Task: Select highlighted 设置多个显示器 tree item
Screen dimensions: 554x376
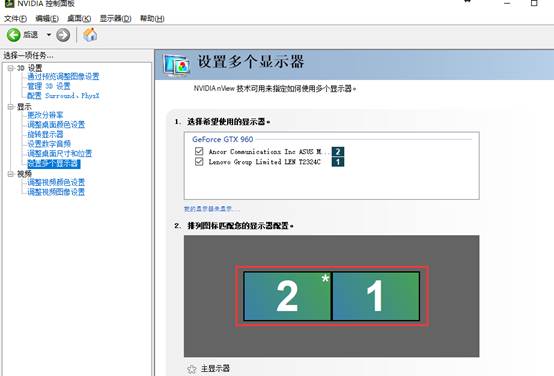Action: 54,164
